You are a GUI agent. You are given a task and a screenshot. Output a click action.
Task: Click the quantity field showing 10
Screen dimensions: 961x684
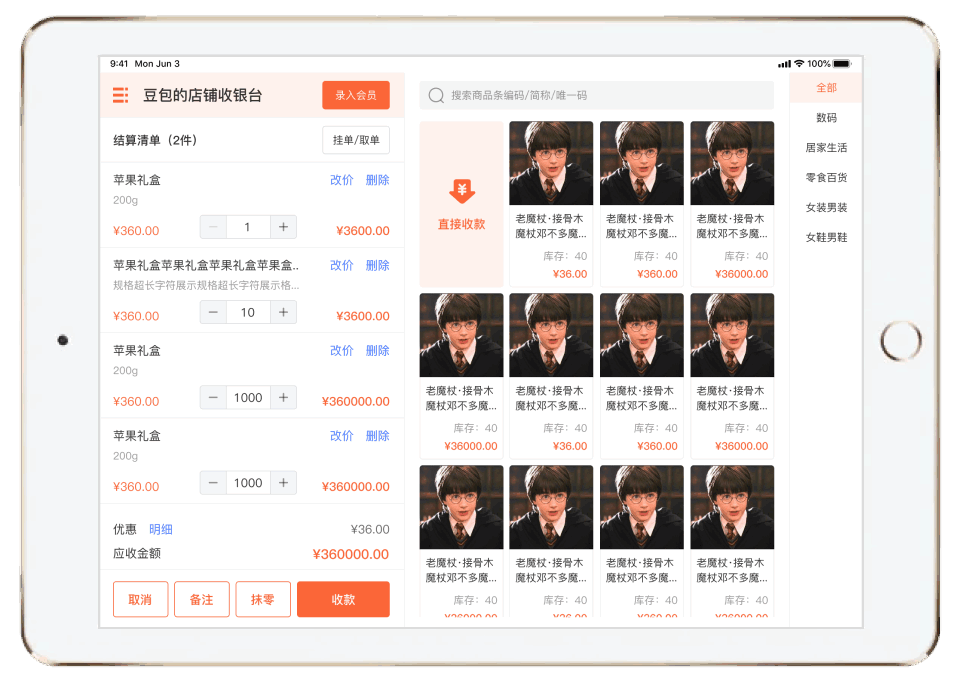[x=248, y=313]
